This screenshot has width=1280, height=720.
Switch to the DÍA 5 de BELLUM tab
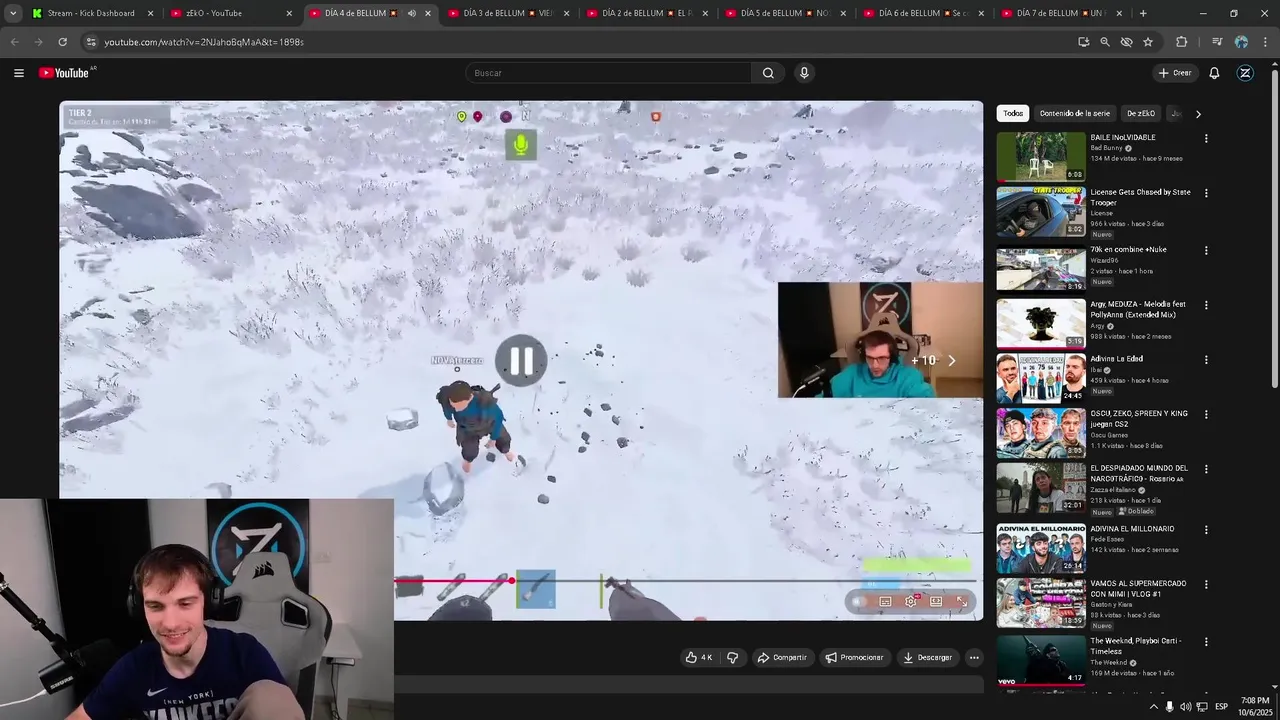[785, 13]
